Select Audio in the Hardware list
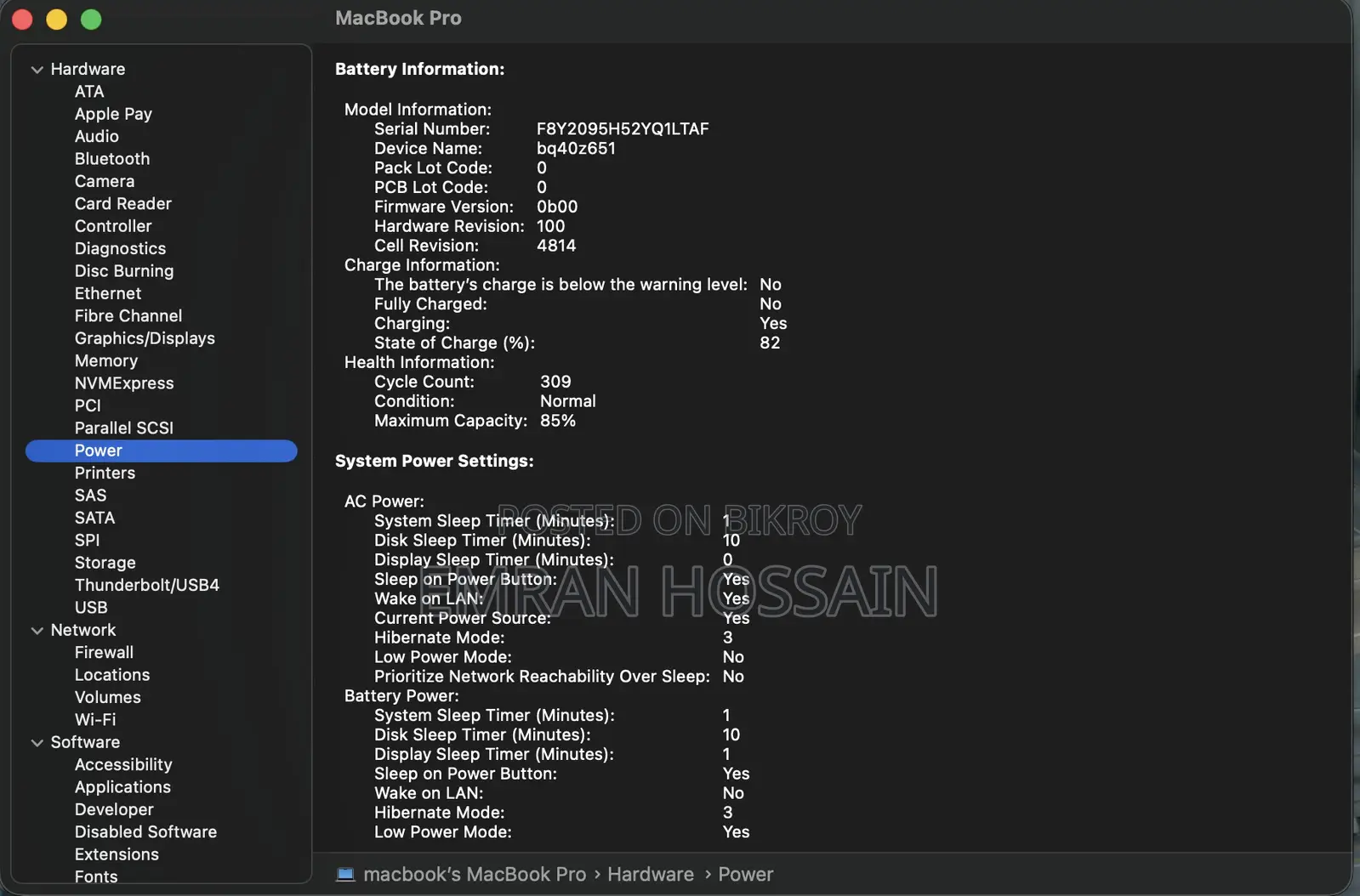The width and height of the screenshot is (1360, 896). point(97,136)
